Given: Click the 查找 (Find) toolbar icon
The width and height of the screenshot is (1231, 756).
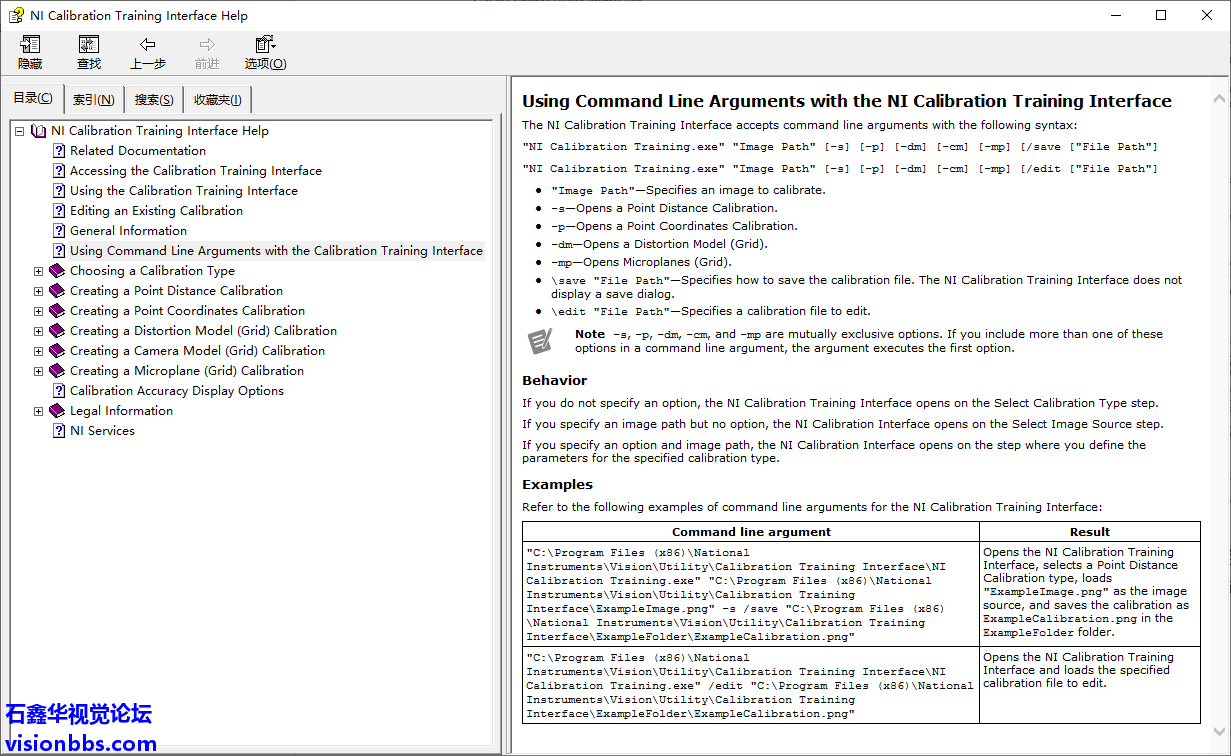Looking at the screenshot, I should pyautogui.click(x=89, y=45).
